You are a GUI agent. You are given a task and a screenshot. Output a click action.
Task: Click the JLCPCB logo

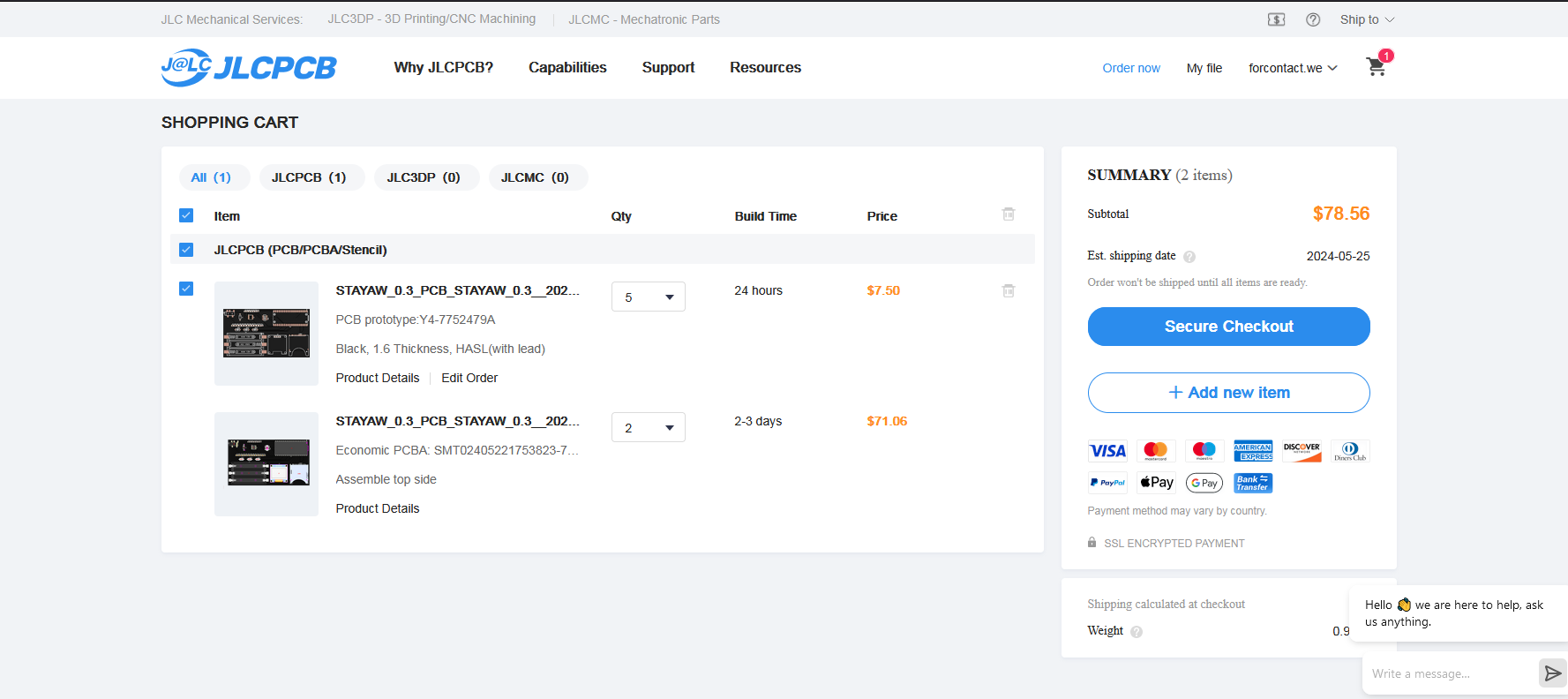248,67
